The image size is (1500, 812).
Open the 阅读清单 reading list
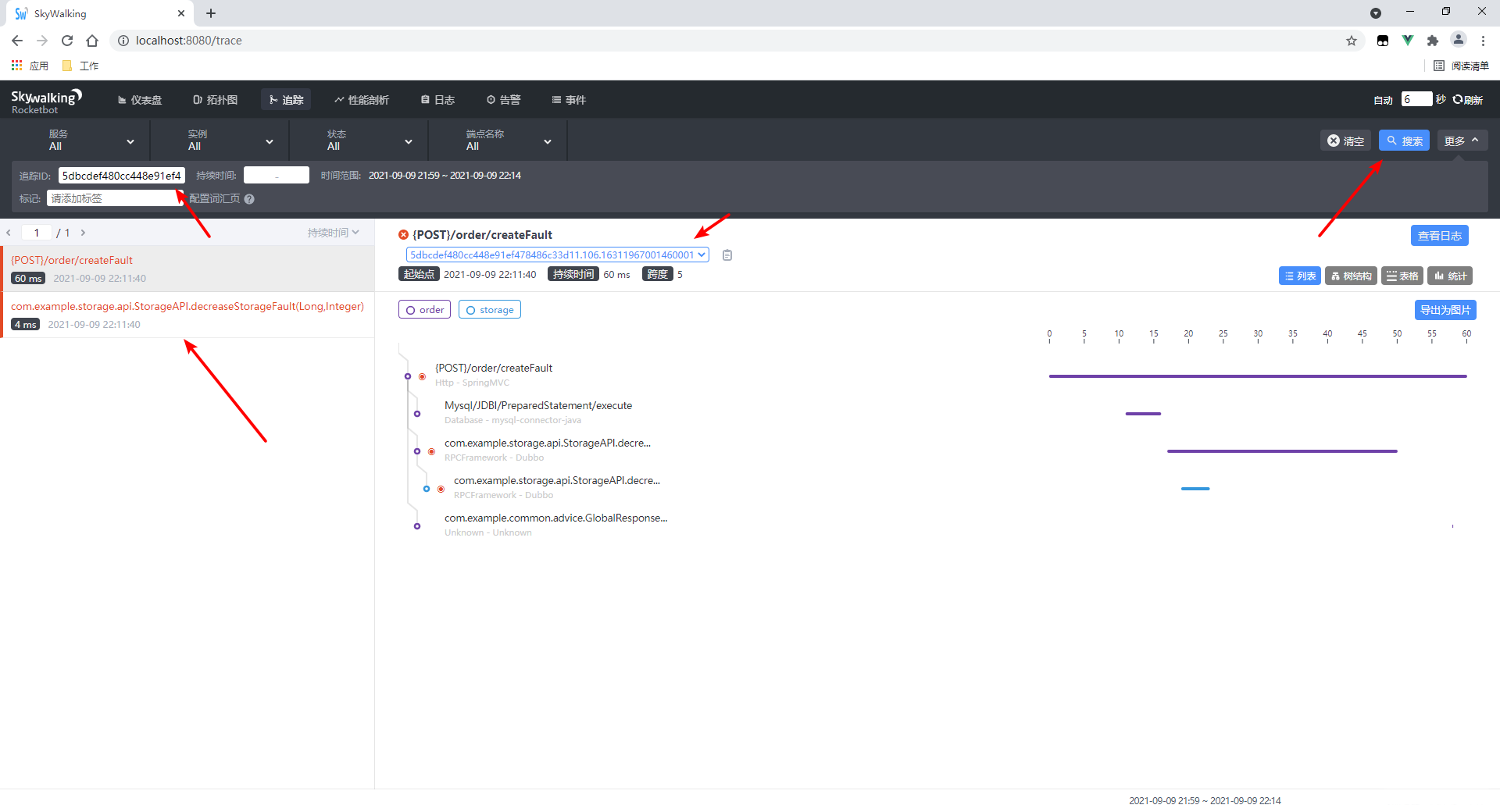[1462, 66]
